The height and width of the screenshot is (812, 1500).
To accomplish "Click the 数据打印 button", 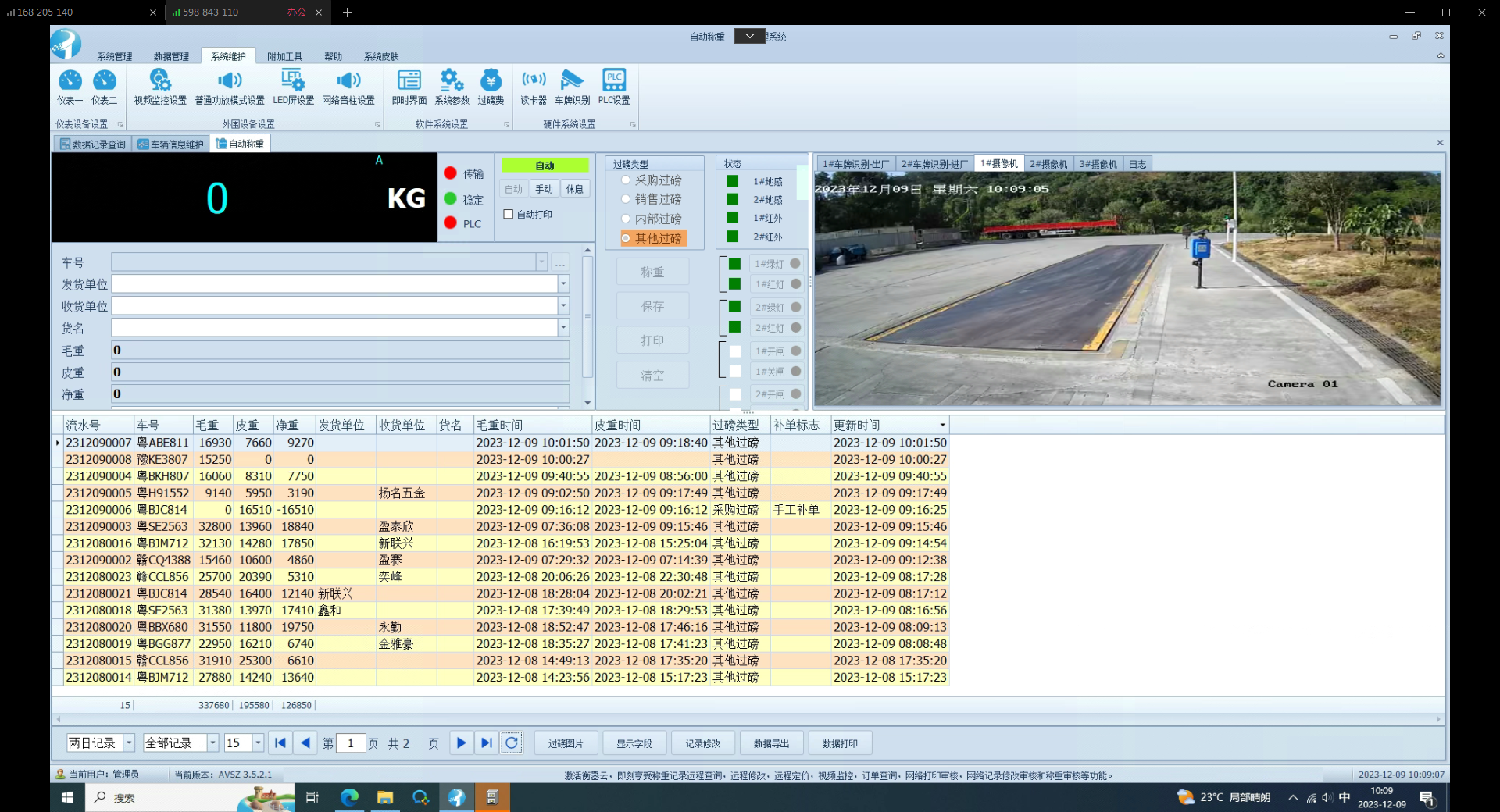I will (x=840, y=743).
